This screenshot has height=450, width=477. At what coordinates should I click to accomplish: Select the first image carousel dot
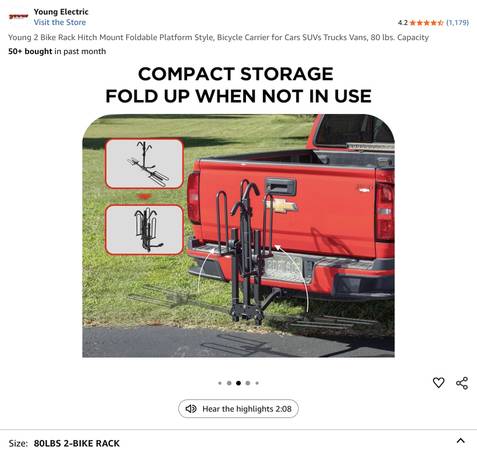[220, 383]
